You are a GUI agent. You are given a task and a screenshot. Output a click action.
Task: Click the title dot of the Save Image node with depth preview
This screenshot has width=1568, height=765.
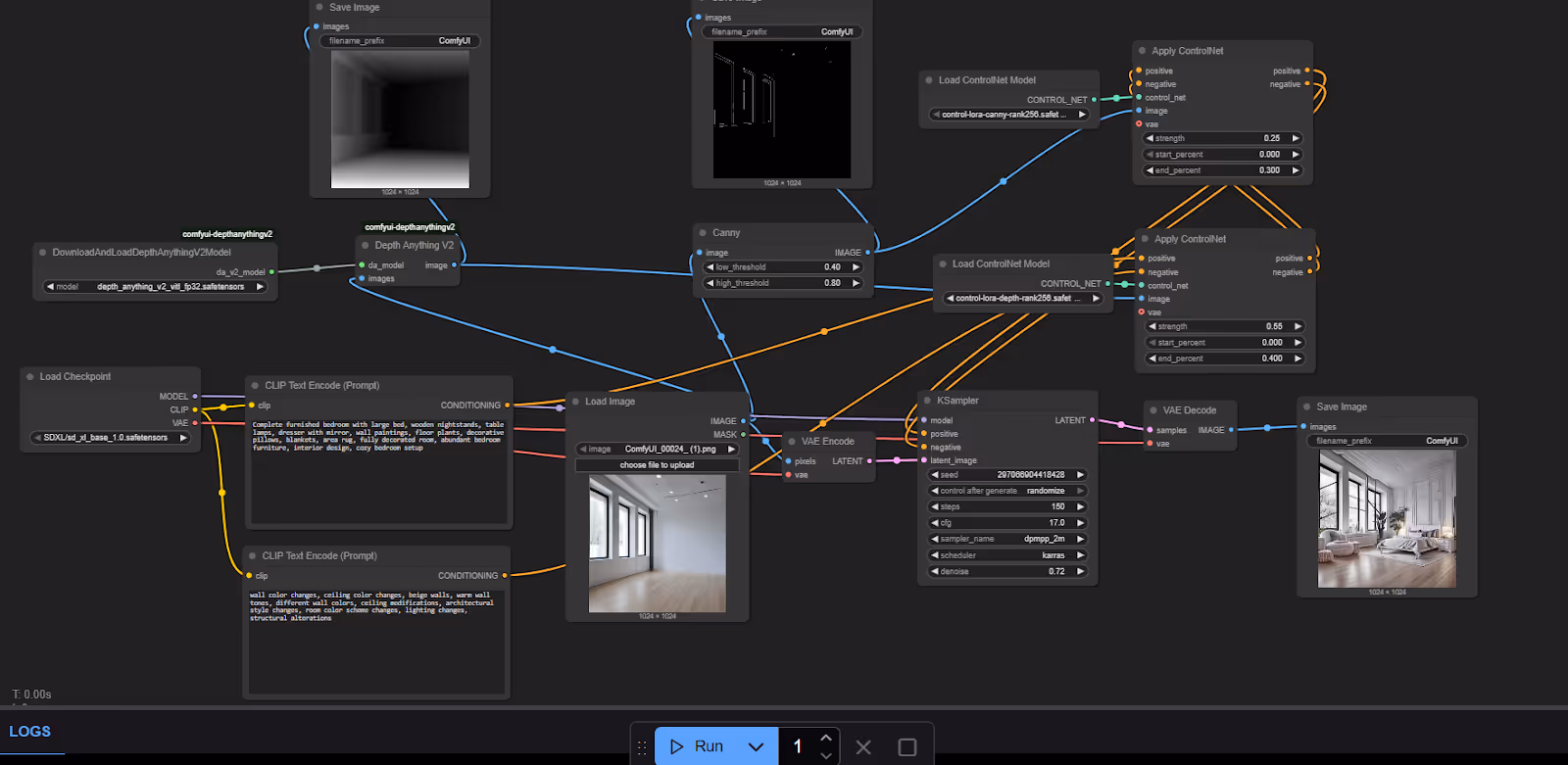pos(319,7)
